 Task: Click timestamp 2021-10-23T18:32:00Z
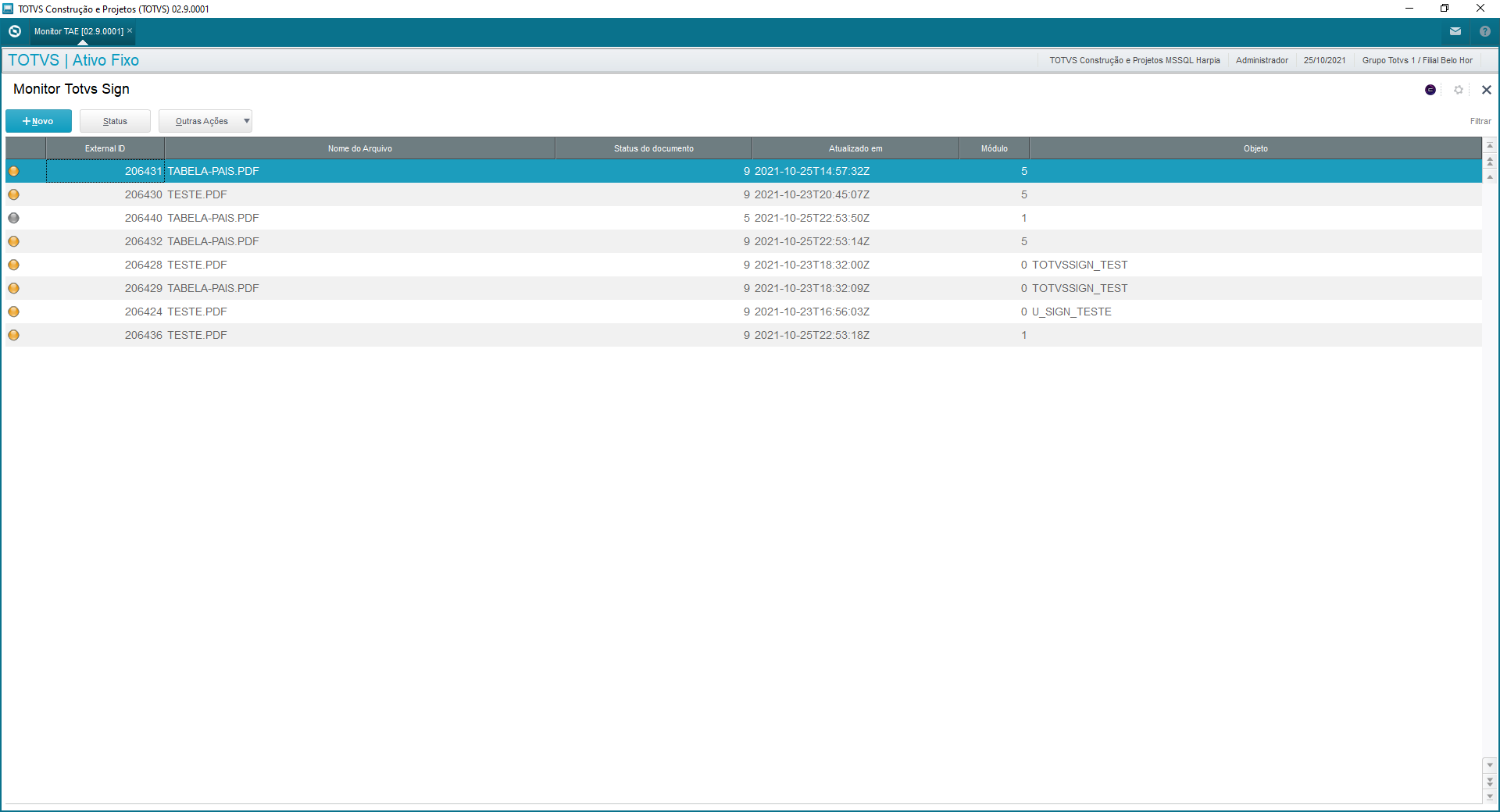812,265
